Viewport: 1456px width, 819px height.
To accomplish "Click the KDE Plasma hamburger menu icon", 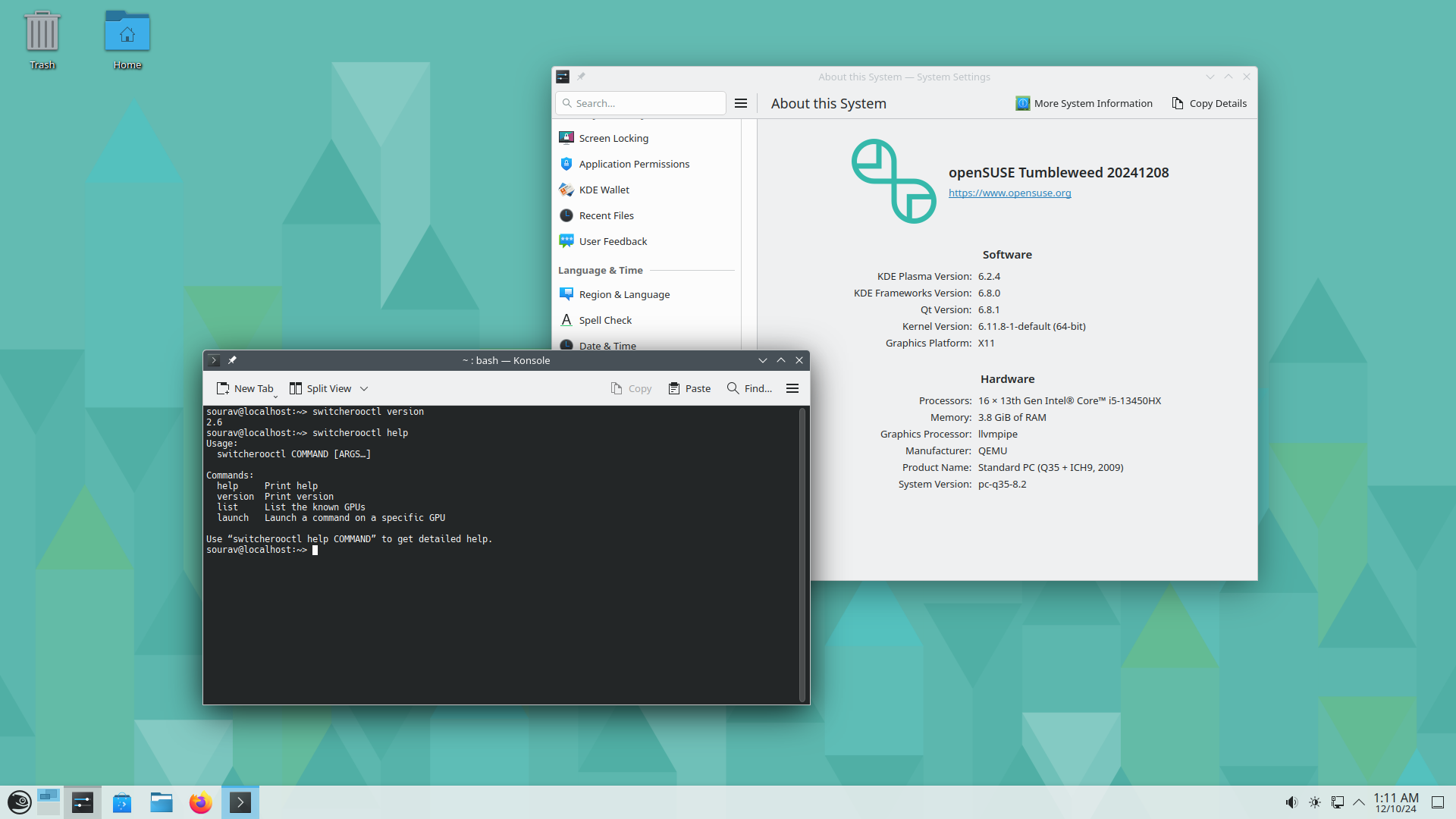I will click(741, 103).
